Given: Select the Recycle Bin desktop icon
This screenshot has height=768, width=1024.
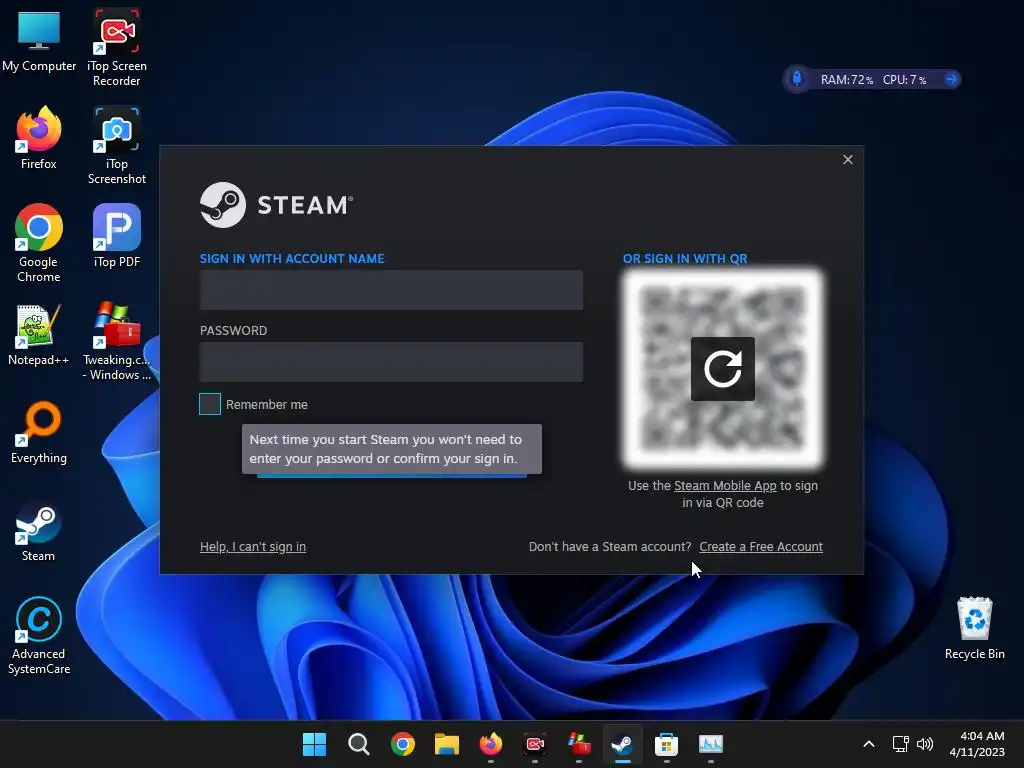Looking at the screenshot, I should pos(974,628).
